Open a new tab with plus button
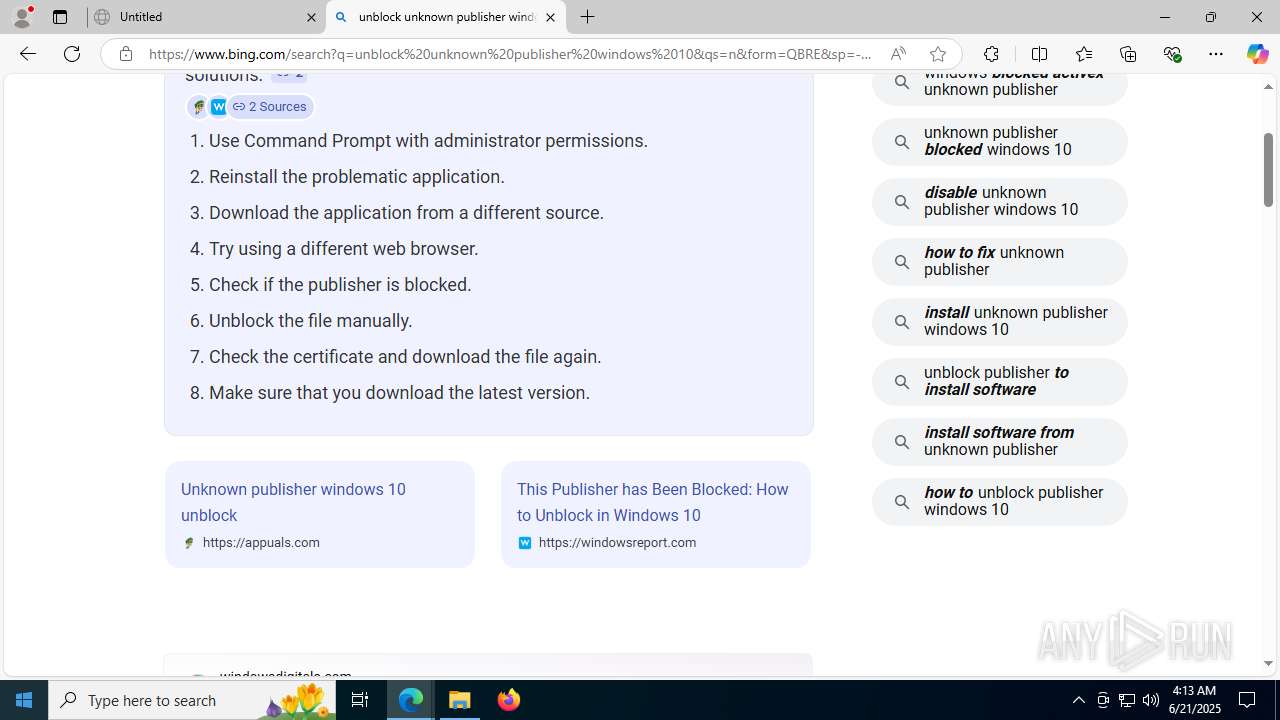The image size is (1280, 720). coord(588,17)
